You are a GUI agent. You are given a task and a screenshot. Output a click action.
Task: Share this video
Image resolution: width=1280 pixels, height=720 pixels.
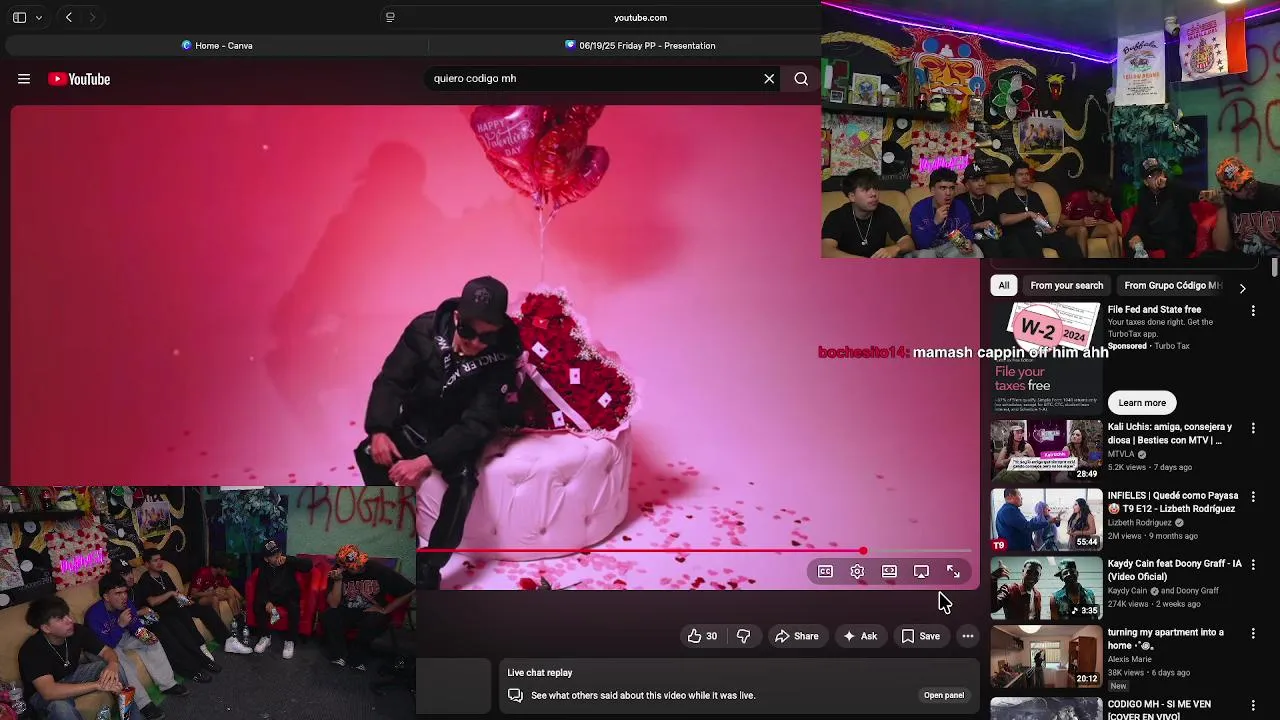point(796,636)
